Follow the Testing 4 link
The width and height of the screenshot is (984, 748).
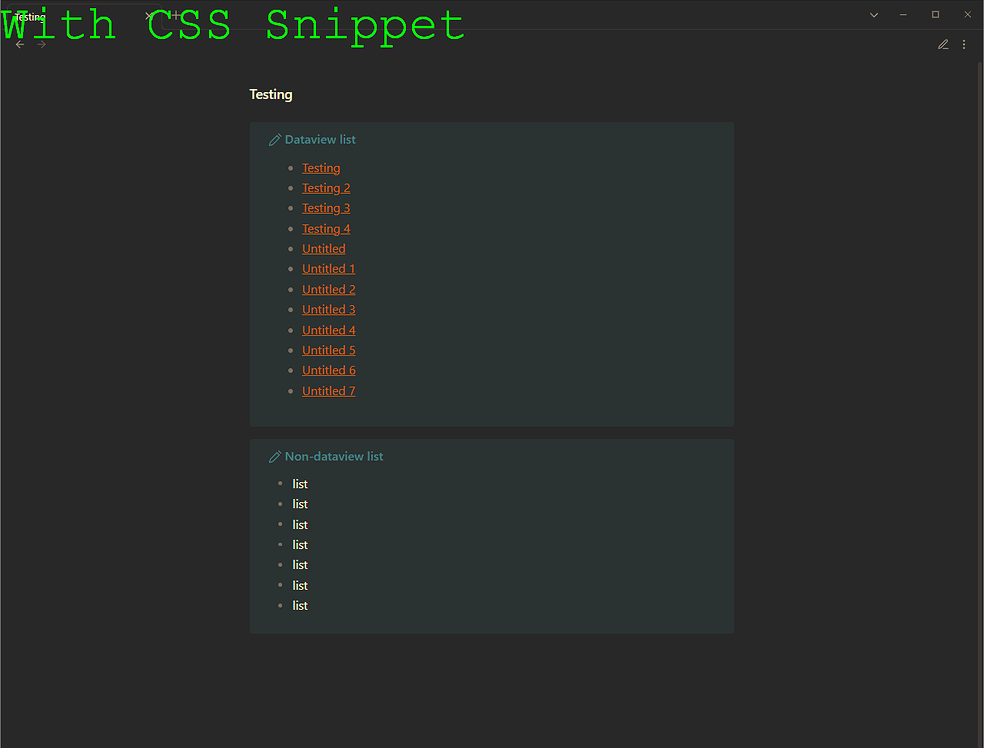326,228
